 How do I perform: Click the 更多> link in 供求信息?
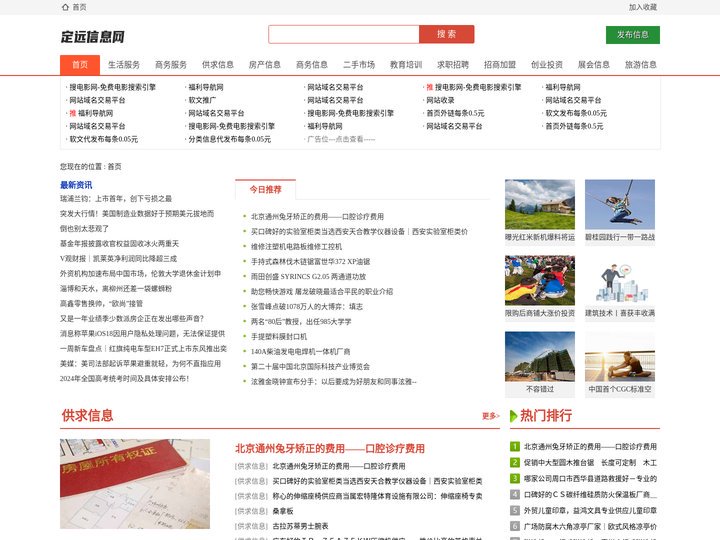490,416
